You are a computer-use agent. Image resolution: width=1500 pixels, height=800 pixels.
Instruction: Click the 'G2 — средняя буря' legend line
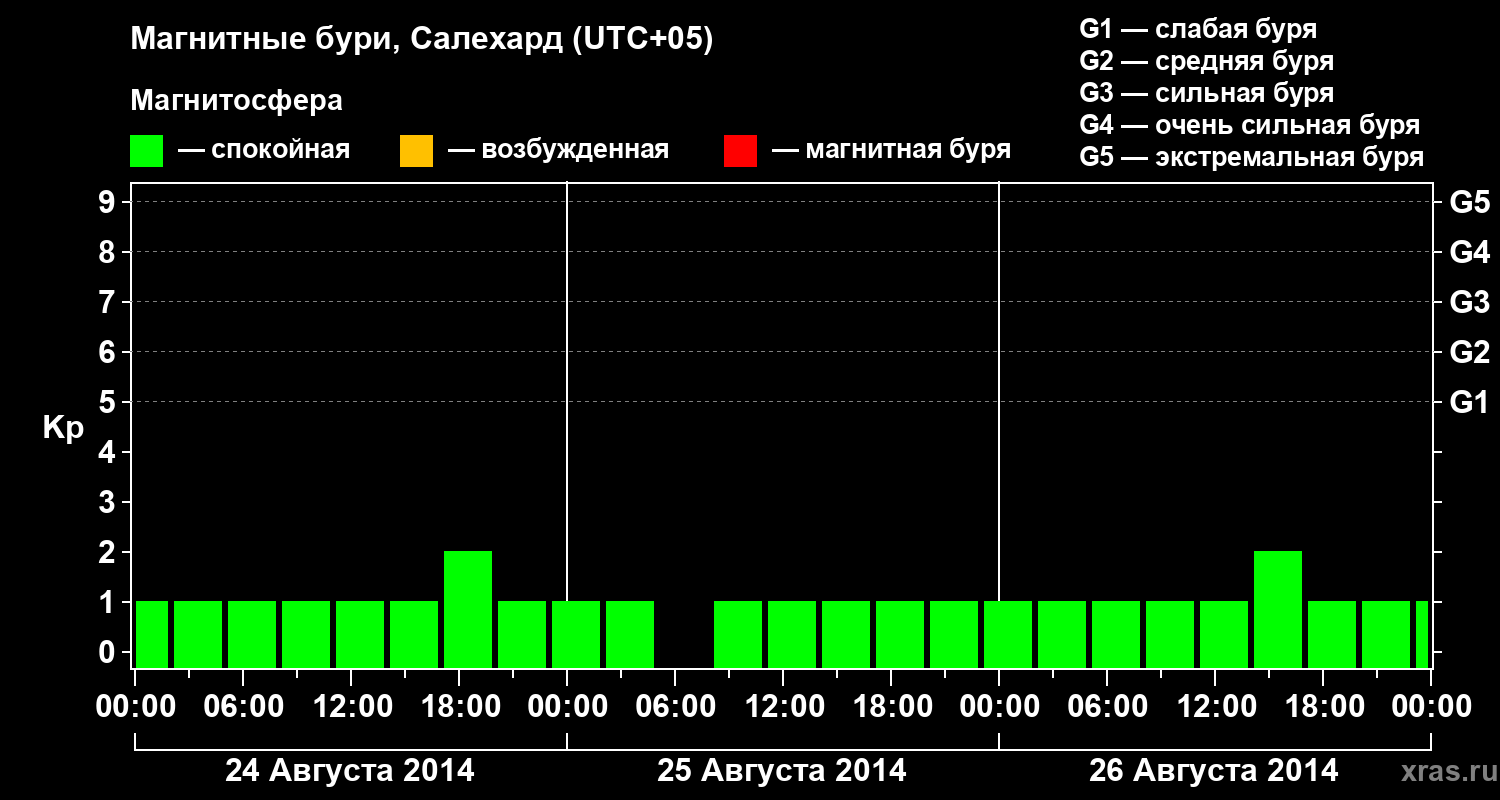[x=1206, y=61]
